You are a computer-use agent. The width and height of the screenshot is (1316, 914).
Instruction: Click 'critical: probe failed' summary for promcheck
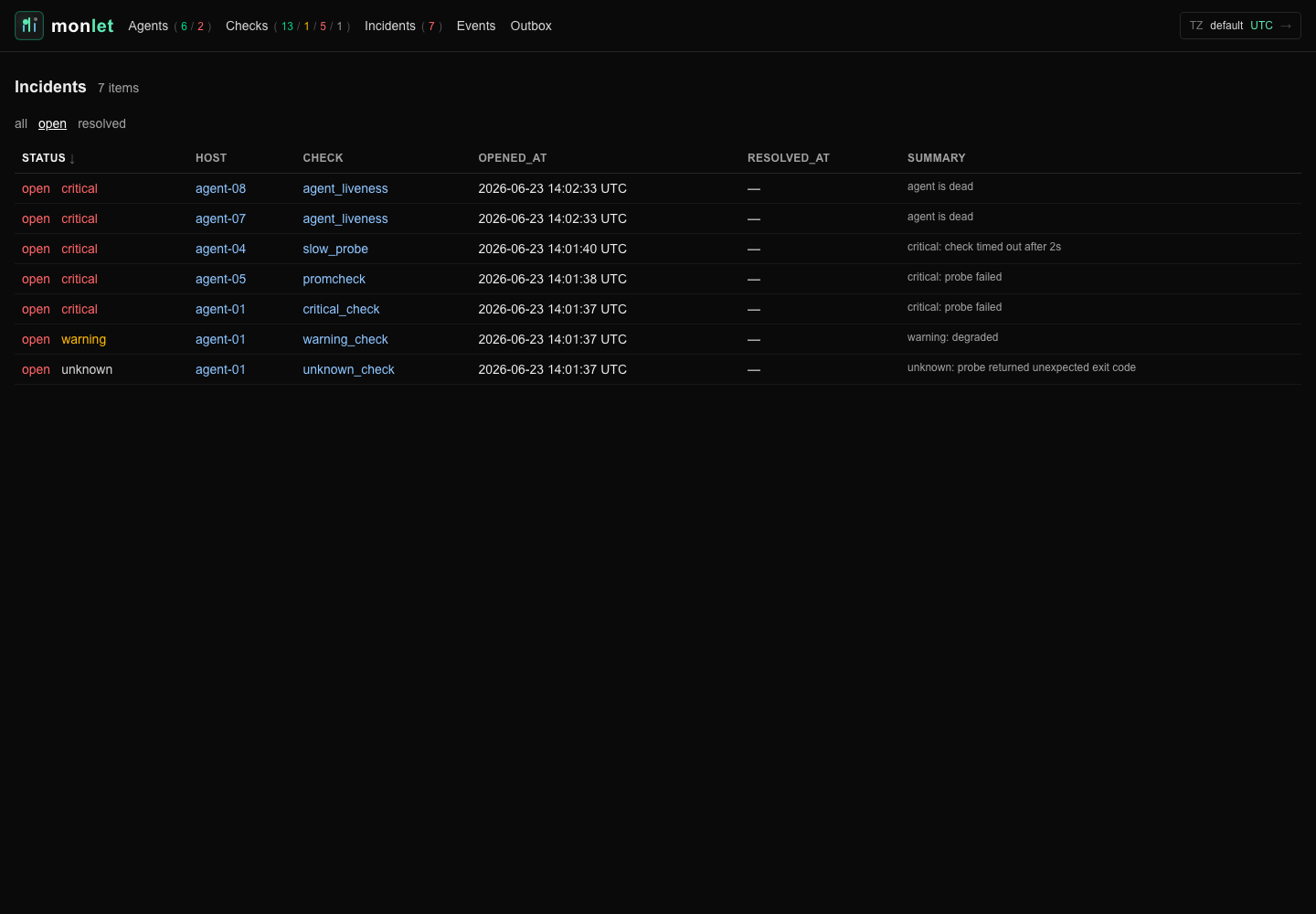[x=954, y=277]
